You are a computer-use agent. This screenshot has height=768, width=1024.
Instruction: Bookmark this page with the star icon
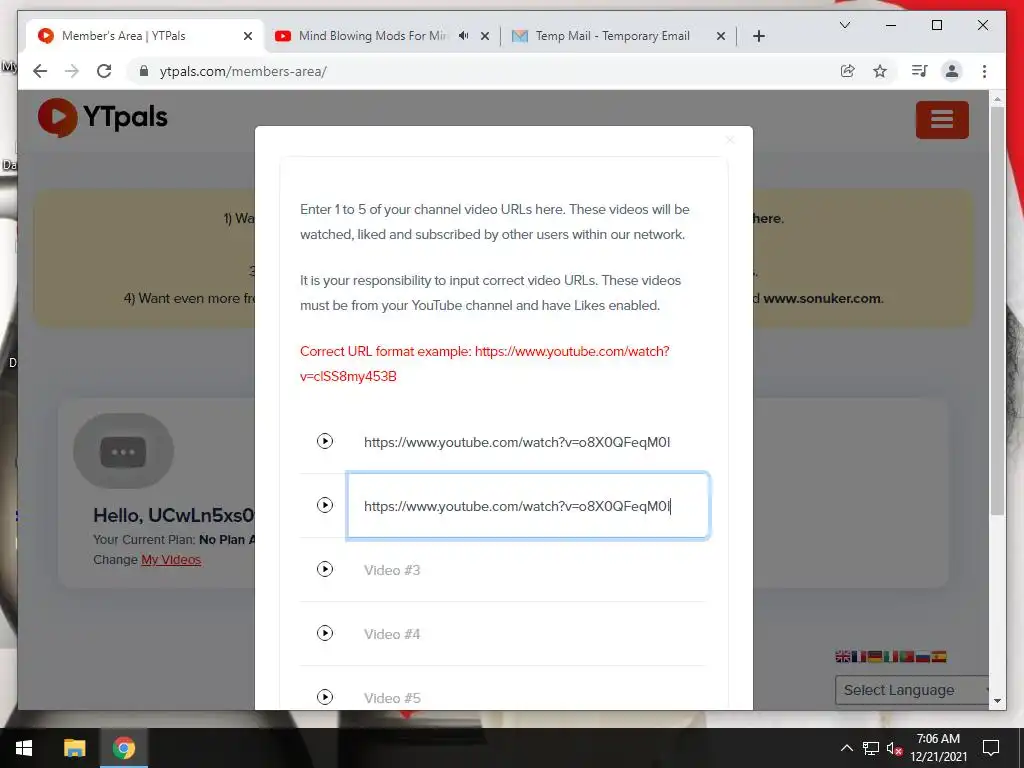880,71
